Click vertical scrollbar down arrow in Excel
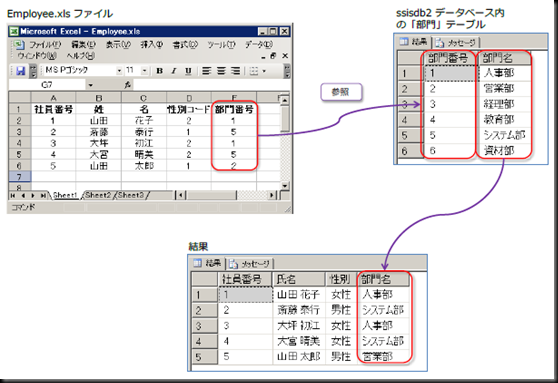 pyautogui.click(x=285, y=185)
